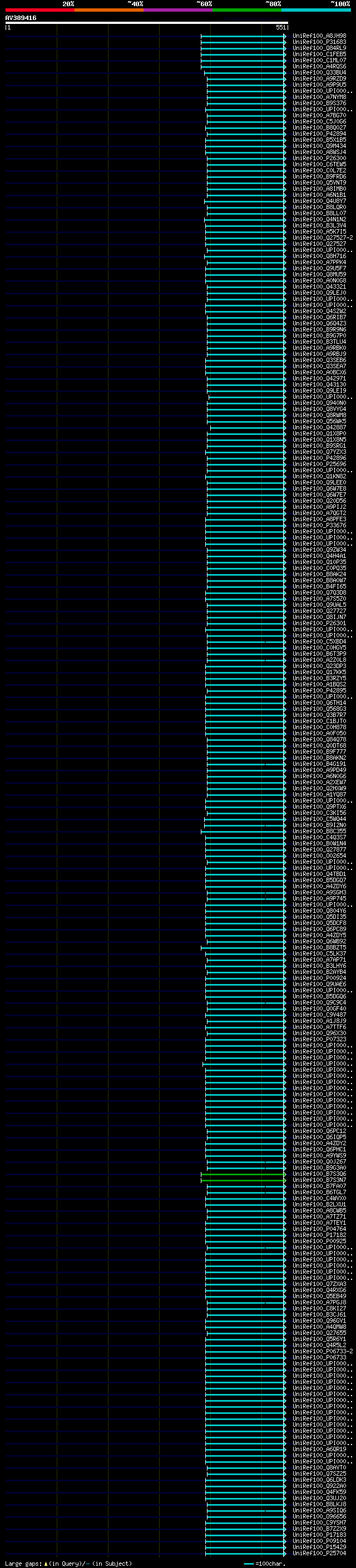Select the UniRef100_Q4U8Y7 hit label

click(319, 201)
